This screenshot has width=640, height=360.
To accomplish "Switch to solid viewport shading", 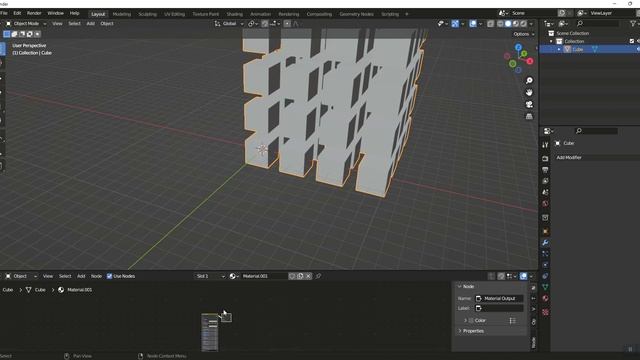I will coord(508,24).
